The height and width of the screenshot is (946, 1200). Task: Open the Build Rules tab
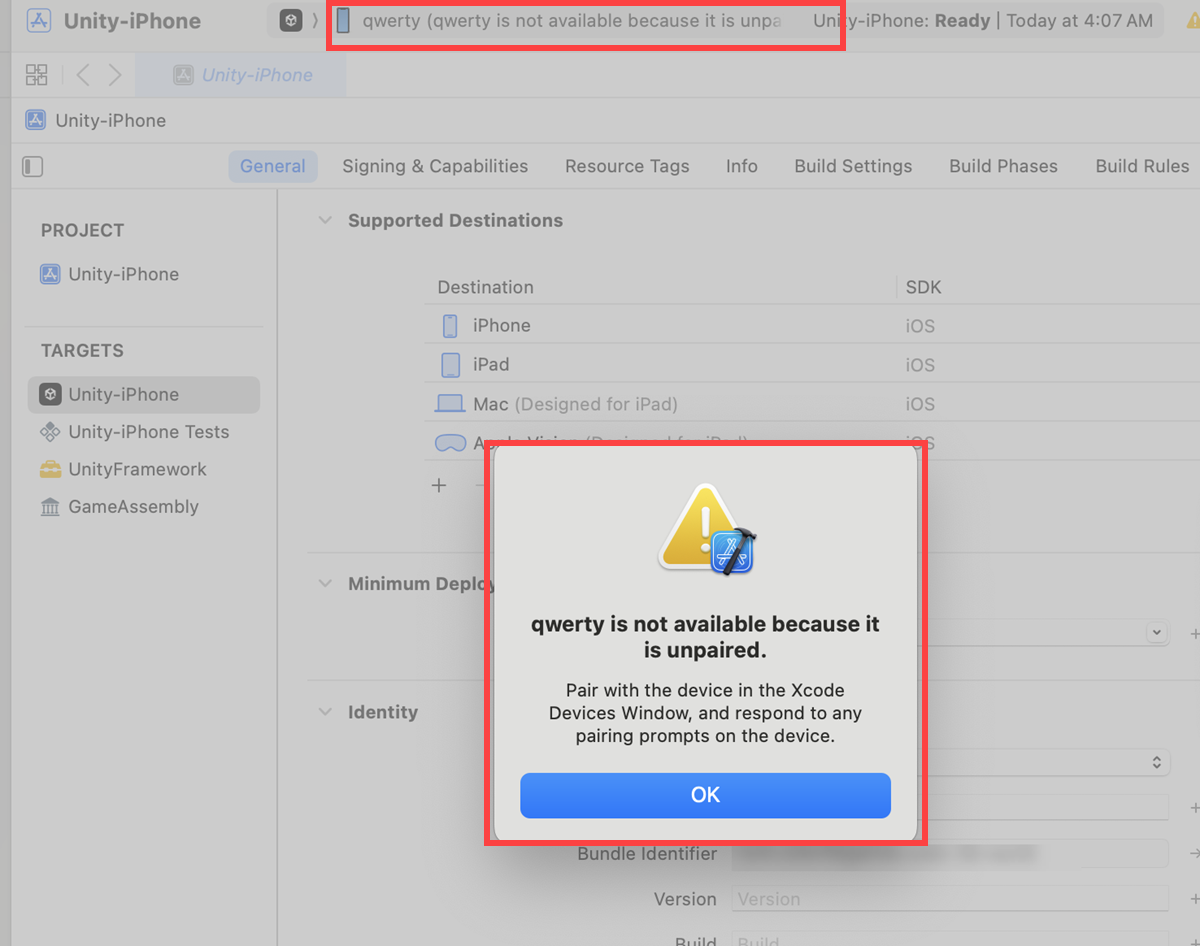tap(1142, 166)
